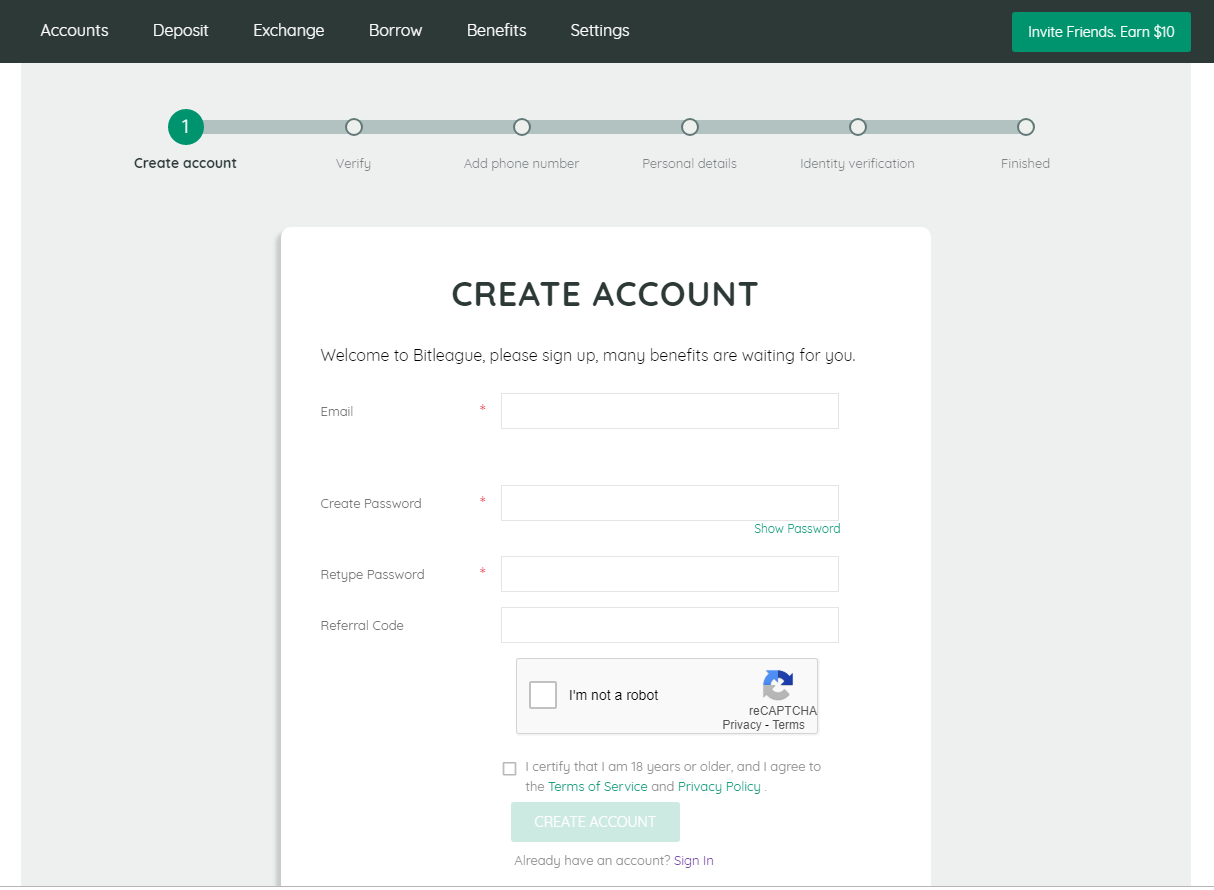The image size is (1214, 890).
Task: Check the I'm not a robot box
Action: pos(543,695)
